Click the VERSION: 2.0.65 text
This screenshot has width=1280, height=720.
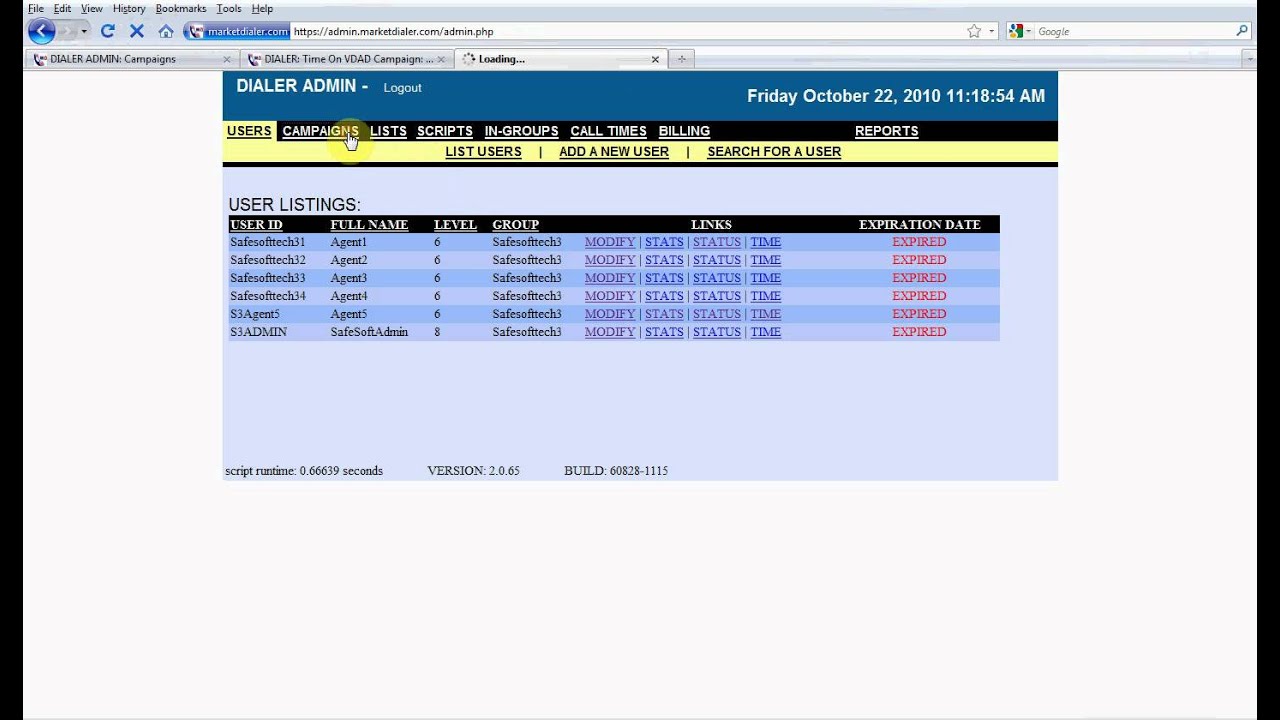tap(473, 471)
